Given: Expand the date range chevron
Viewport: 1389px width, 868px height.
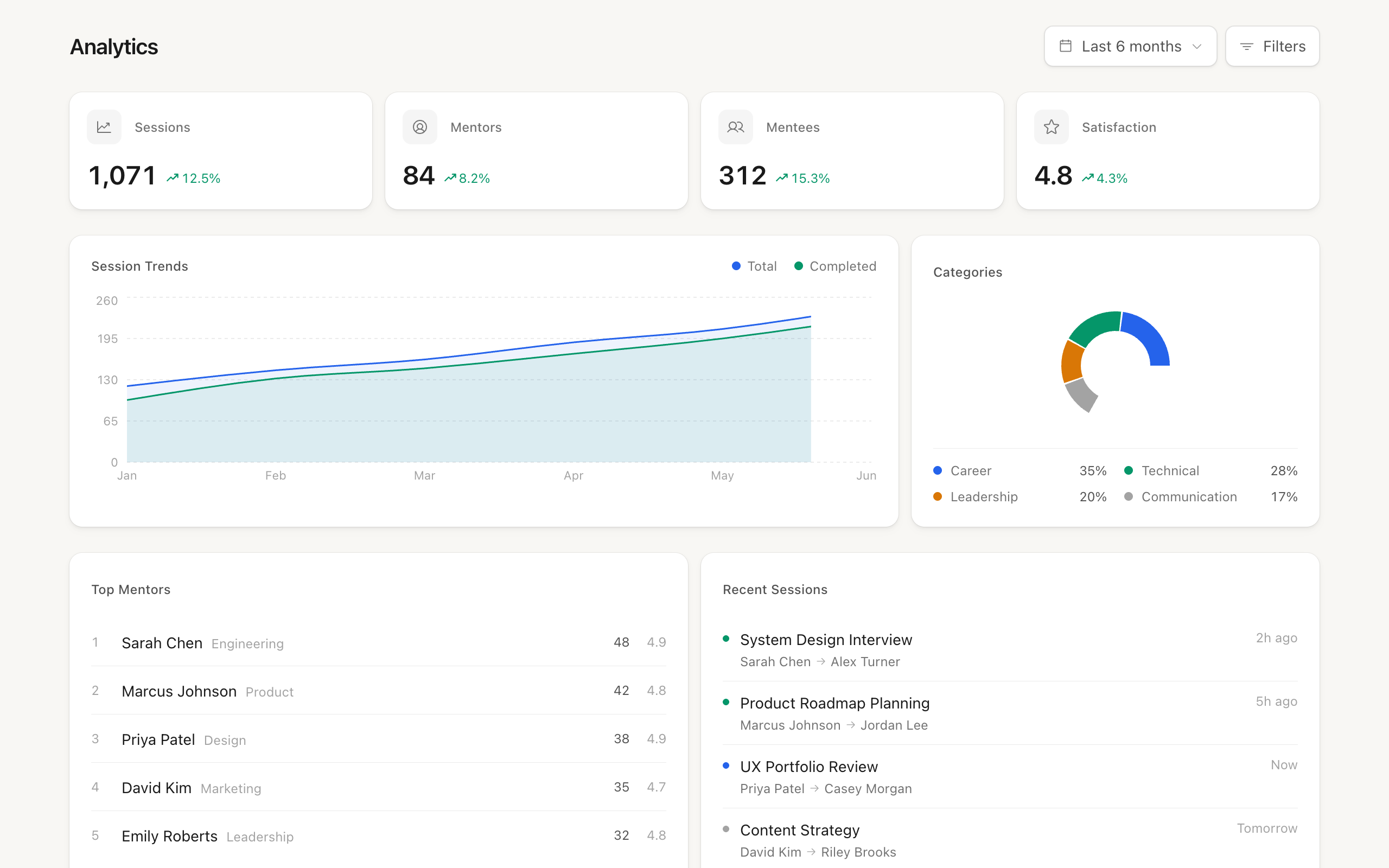Looking at the screenshot, I should tap(1197, 47).
